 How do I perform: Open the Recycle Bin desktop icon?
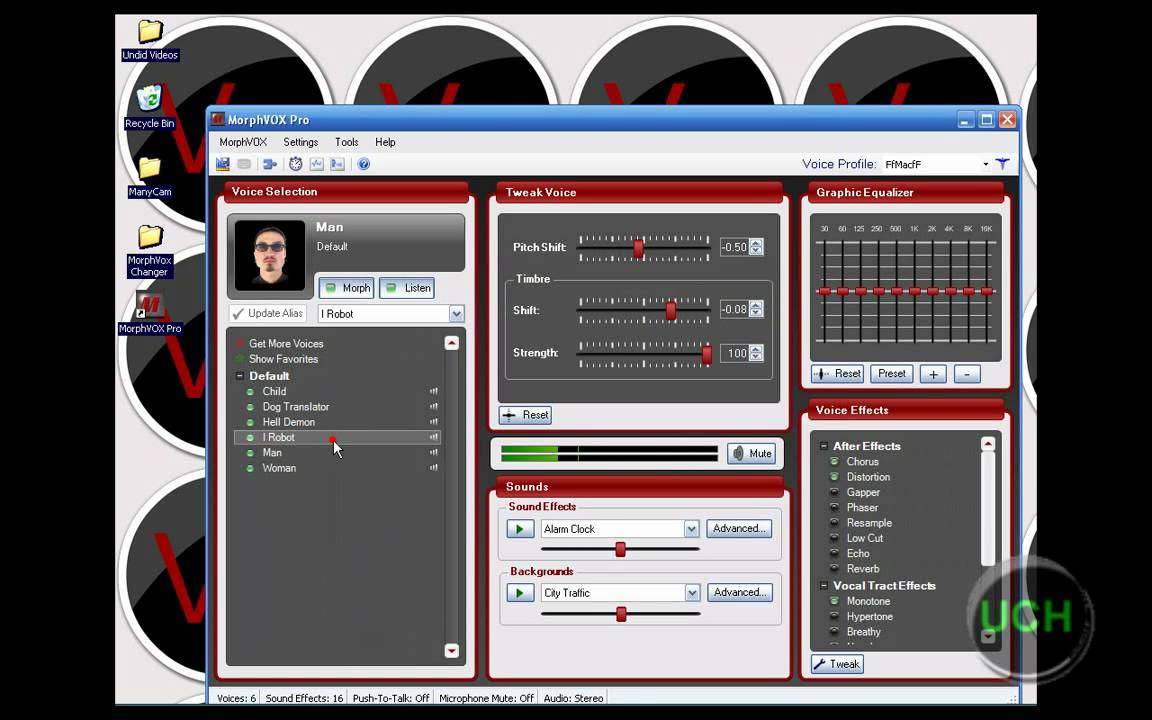pos(149,107)
